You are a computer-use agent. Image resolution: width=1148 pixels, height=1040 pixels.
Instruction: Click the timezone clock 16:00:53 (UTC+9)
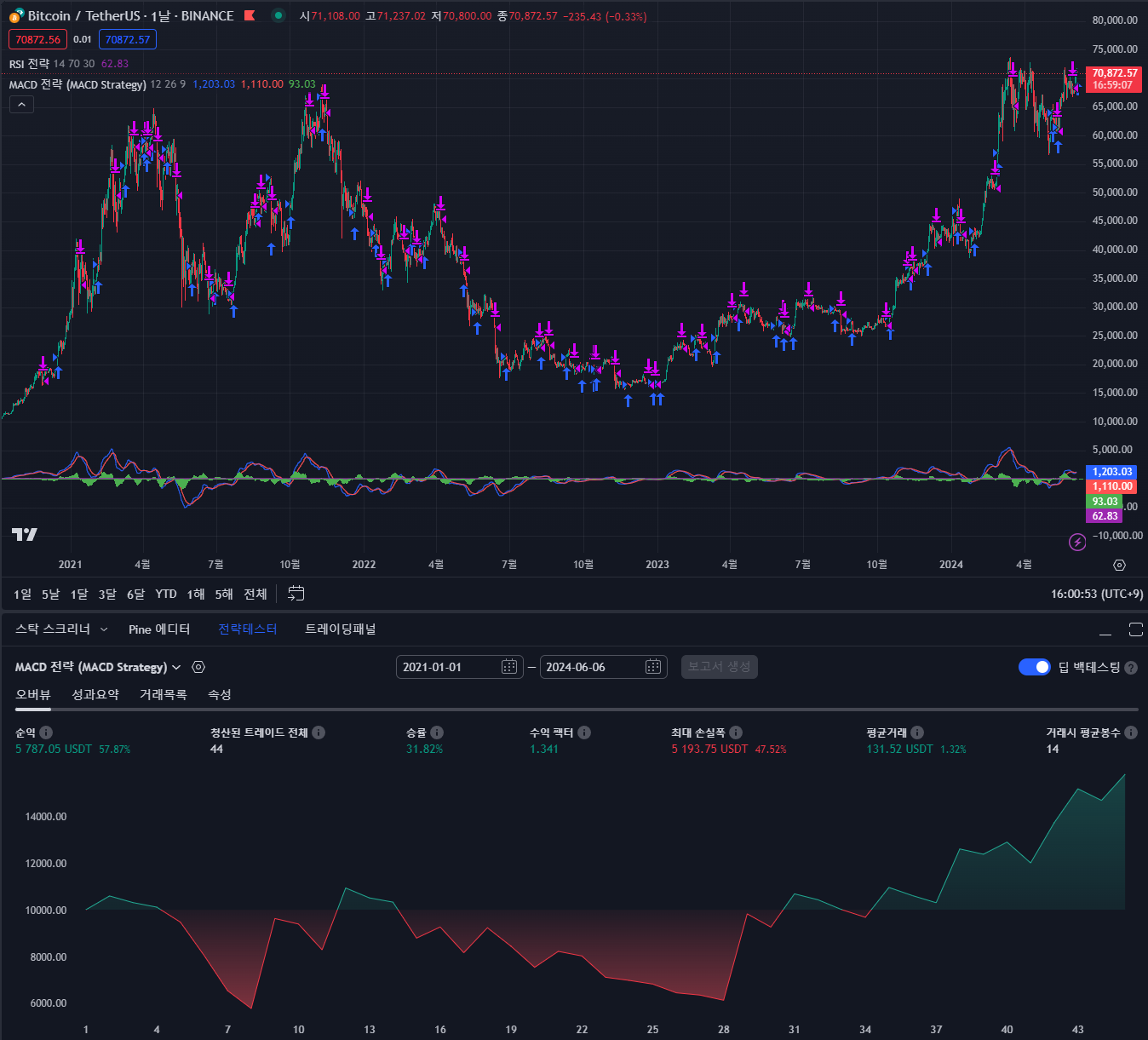[1097, 594]
